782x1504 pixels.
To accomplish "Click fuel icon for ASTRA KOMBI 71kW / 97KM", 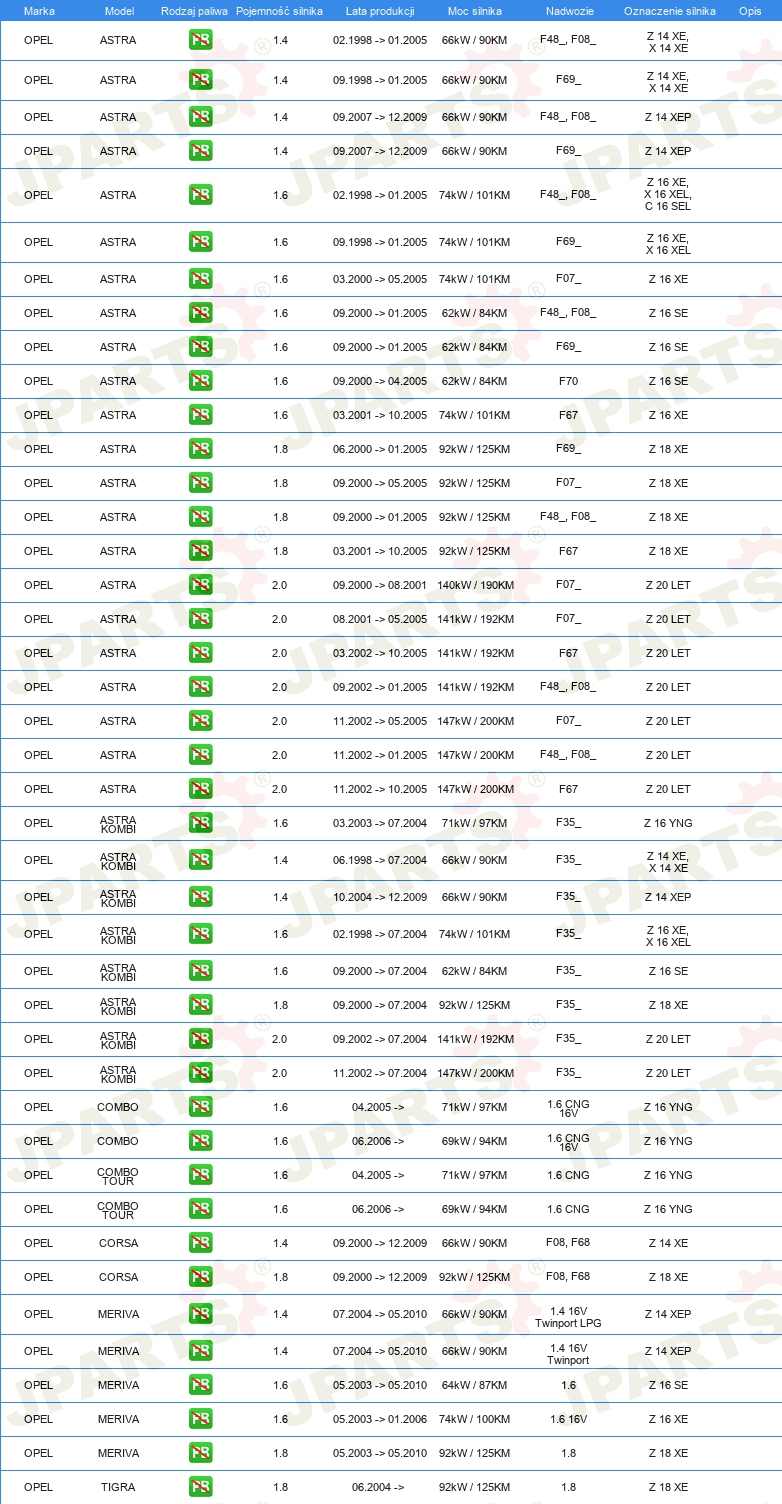I will coord(200,823).
